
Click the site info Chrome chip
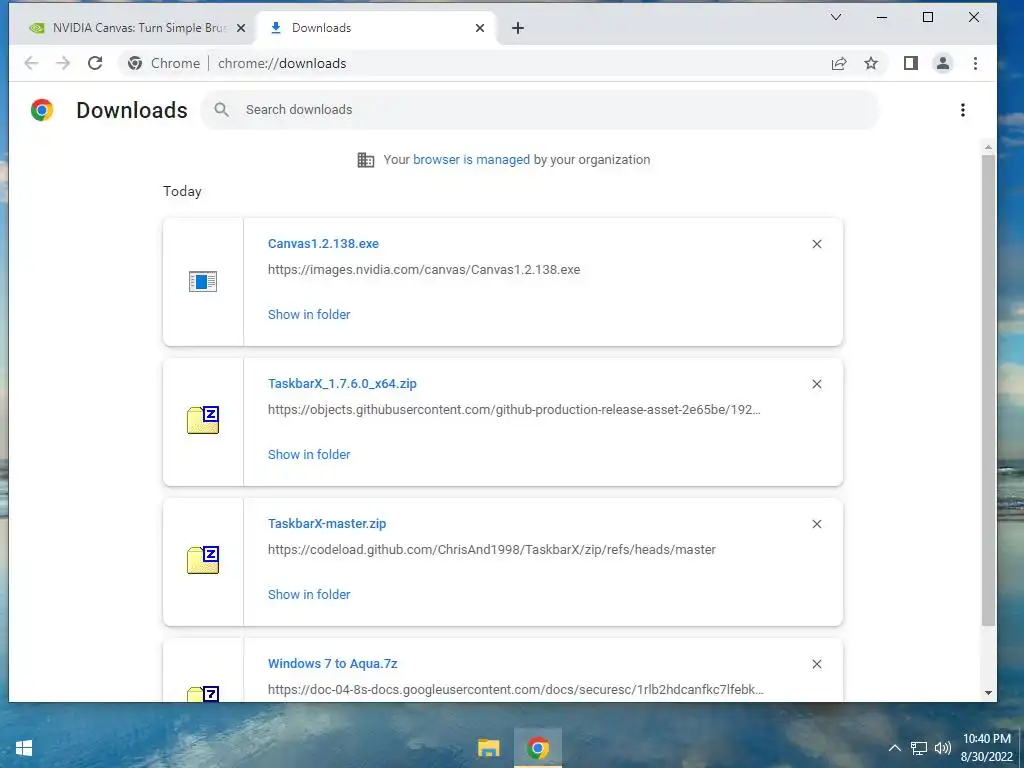(164, 63)
